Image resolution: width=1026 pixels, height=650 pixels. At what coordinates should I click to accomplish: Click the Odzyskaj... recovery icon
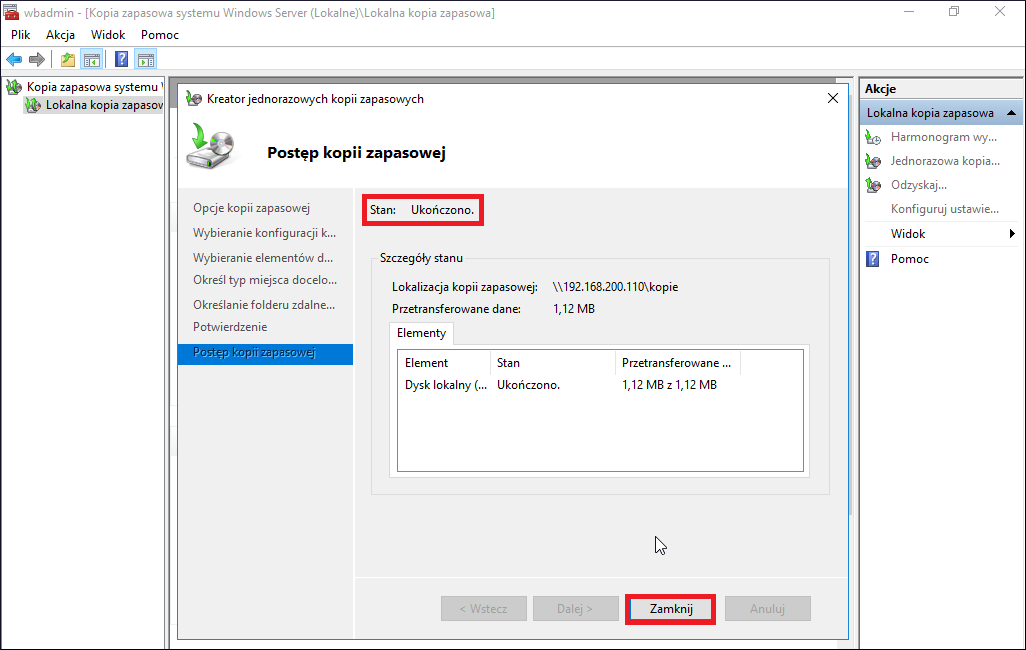coord(874,185)
